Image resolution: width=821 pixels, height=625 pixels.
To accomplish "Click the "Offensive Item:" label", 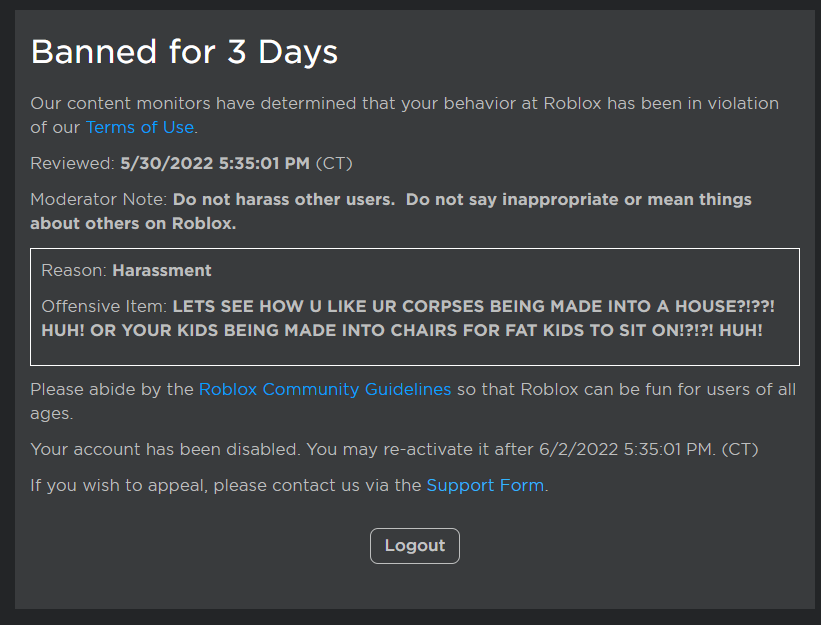I will coord(104,306).
